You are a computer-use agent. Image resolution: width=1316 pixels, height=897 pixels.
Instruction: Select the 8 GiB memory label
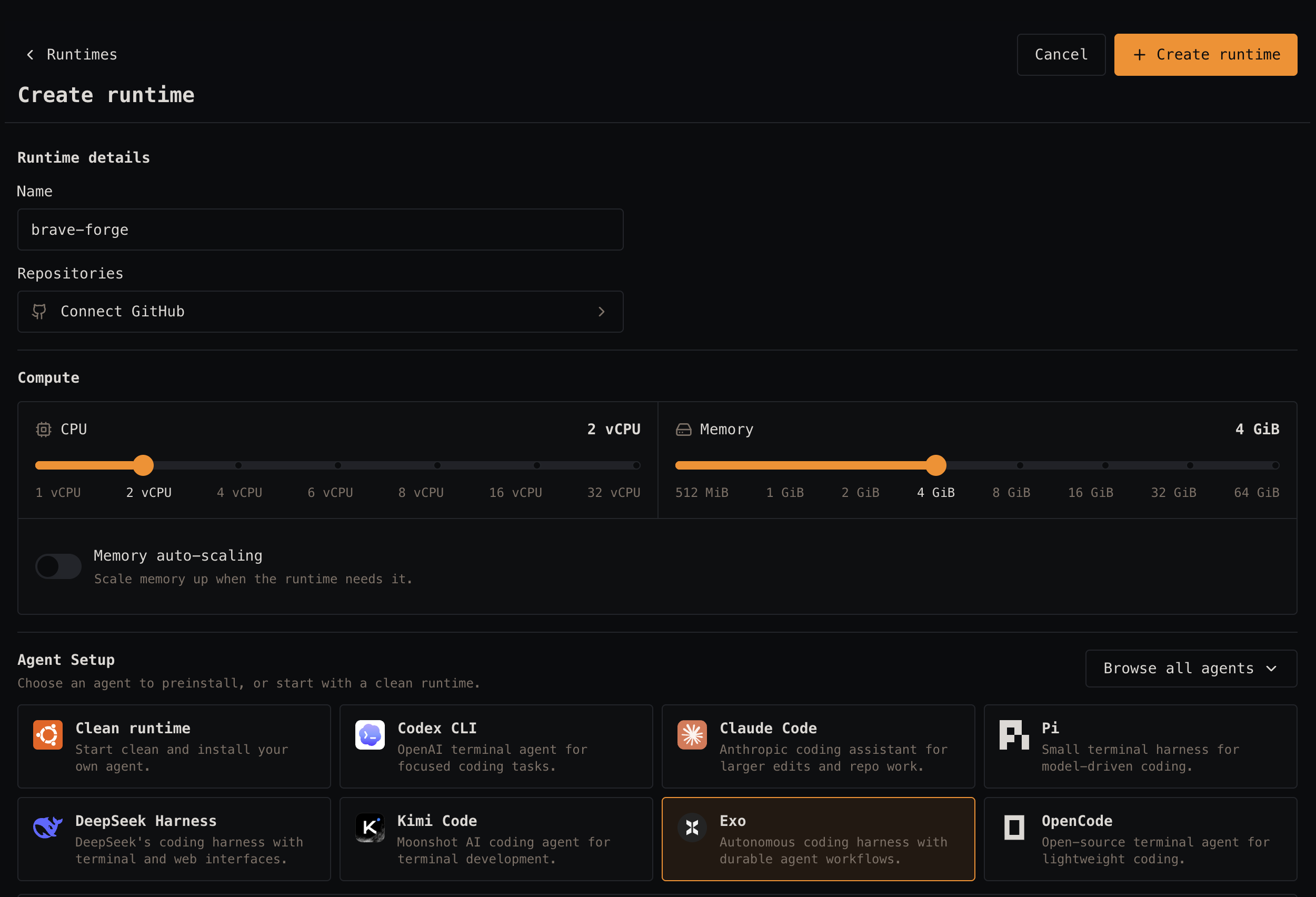click(x=1011, y=492)
